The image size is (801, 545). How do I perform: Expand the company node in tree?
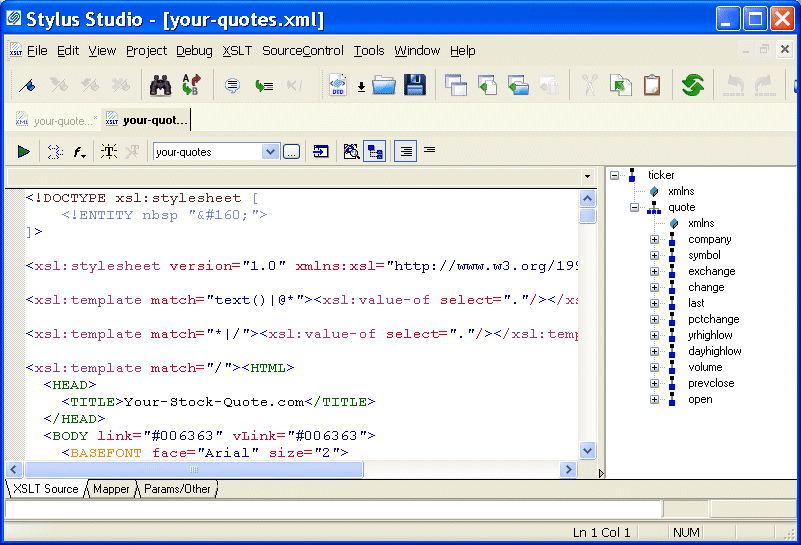[x=655, y=240]
